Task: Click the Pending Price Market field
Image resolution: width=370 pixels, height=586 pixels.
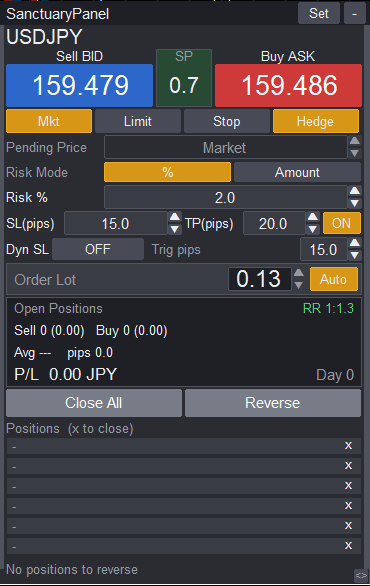Action: point(225,148)
